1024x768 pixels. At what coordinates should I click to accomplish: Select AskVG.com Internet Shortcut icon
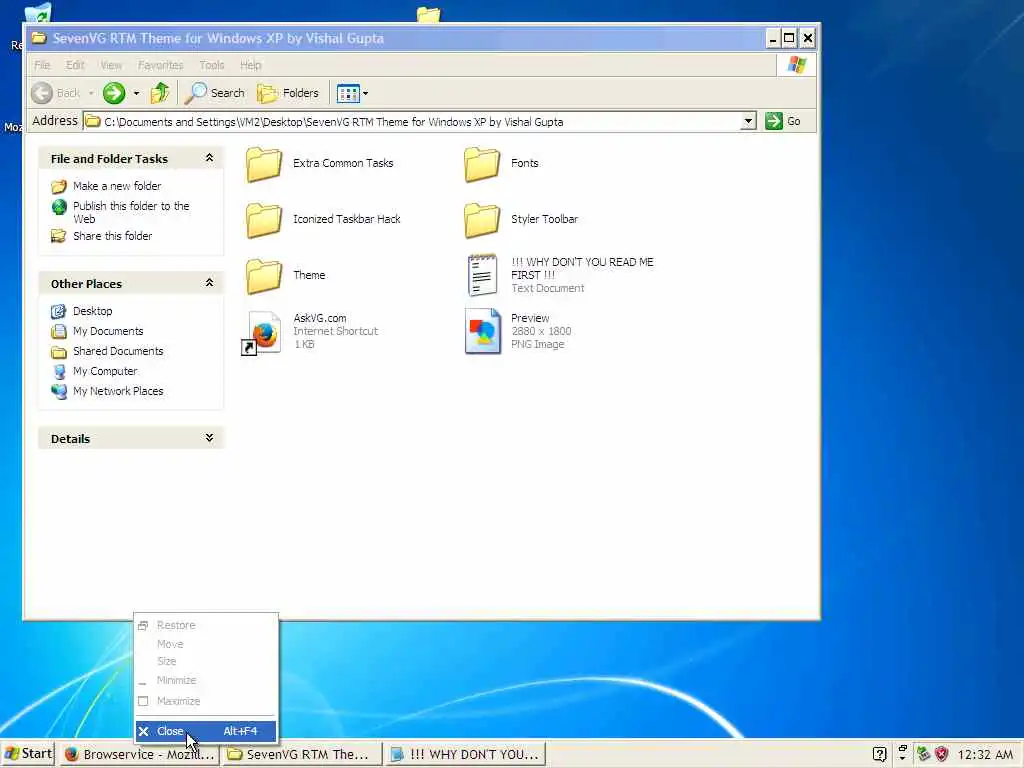(x=263, y=332)
